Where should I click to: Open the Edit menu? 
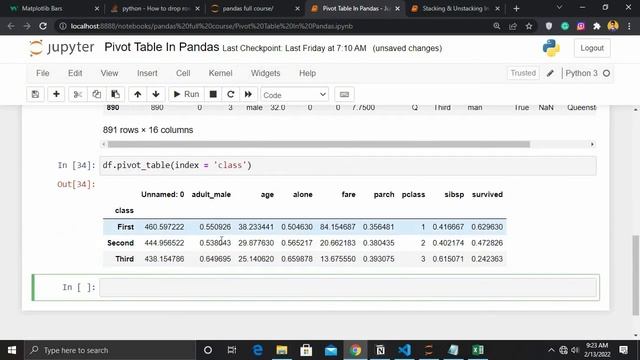click(75, 73)
